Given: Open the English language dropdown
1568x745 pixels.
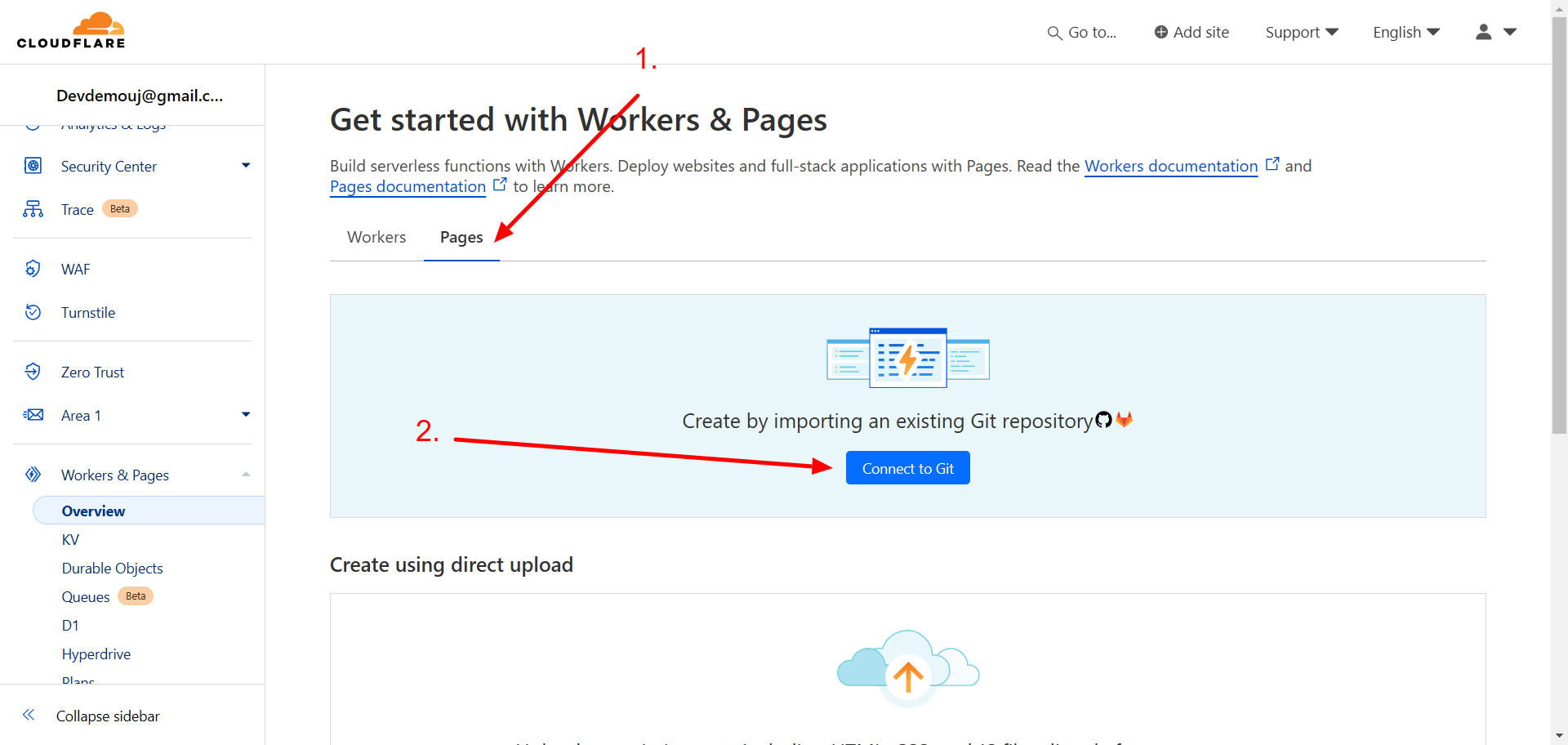Looking at the screenshot, I should (1405, 33).
